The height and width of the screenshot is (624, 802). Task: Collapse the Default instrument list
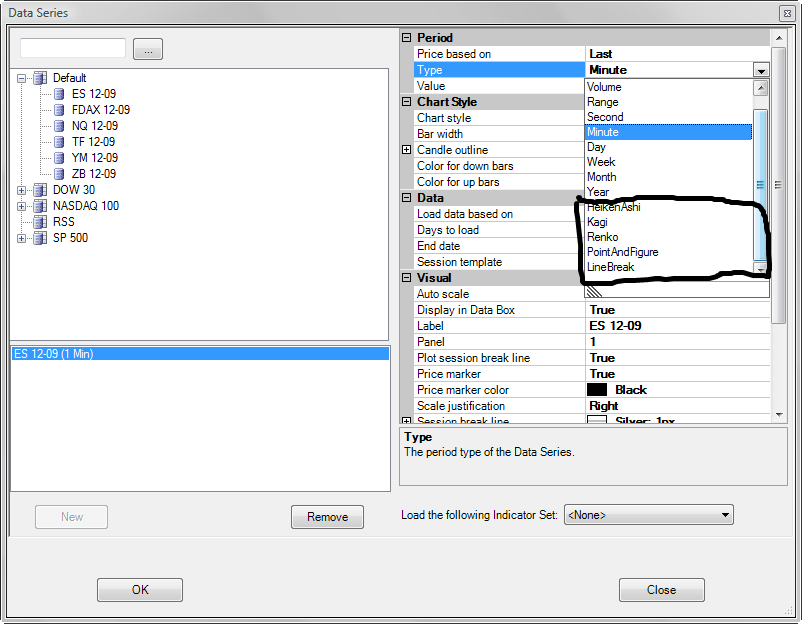(21, 79)
